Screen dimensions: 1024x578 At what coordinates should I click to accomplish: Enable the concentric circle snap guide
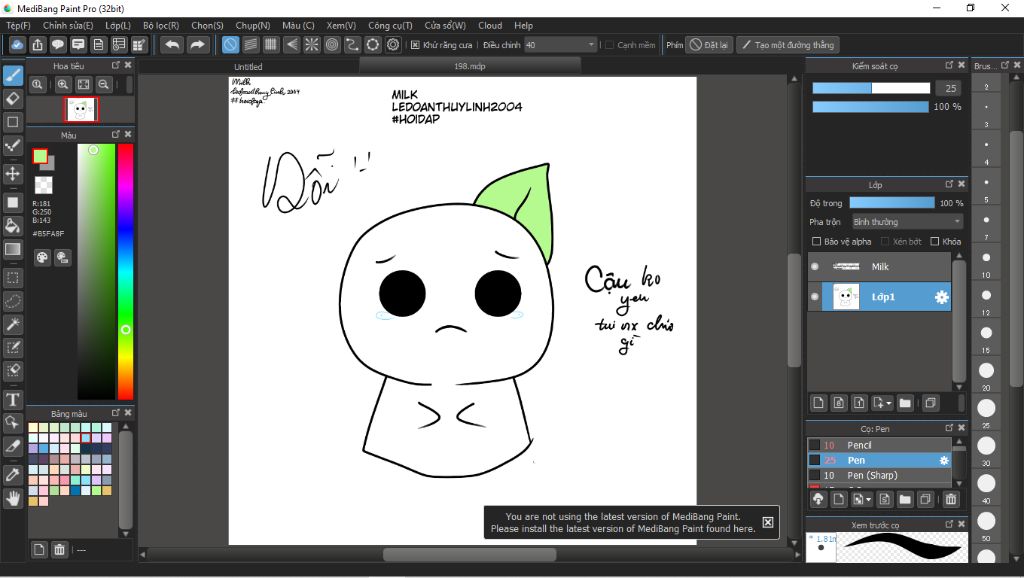point(332,44)
